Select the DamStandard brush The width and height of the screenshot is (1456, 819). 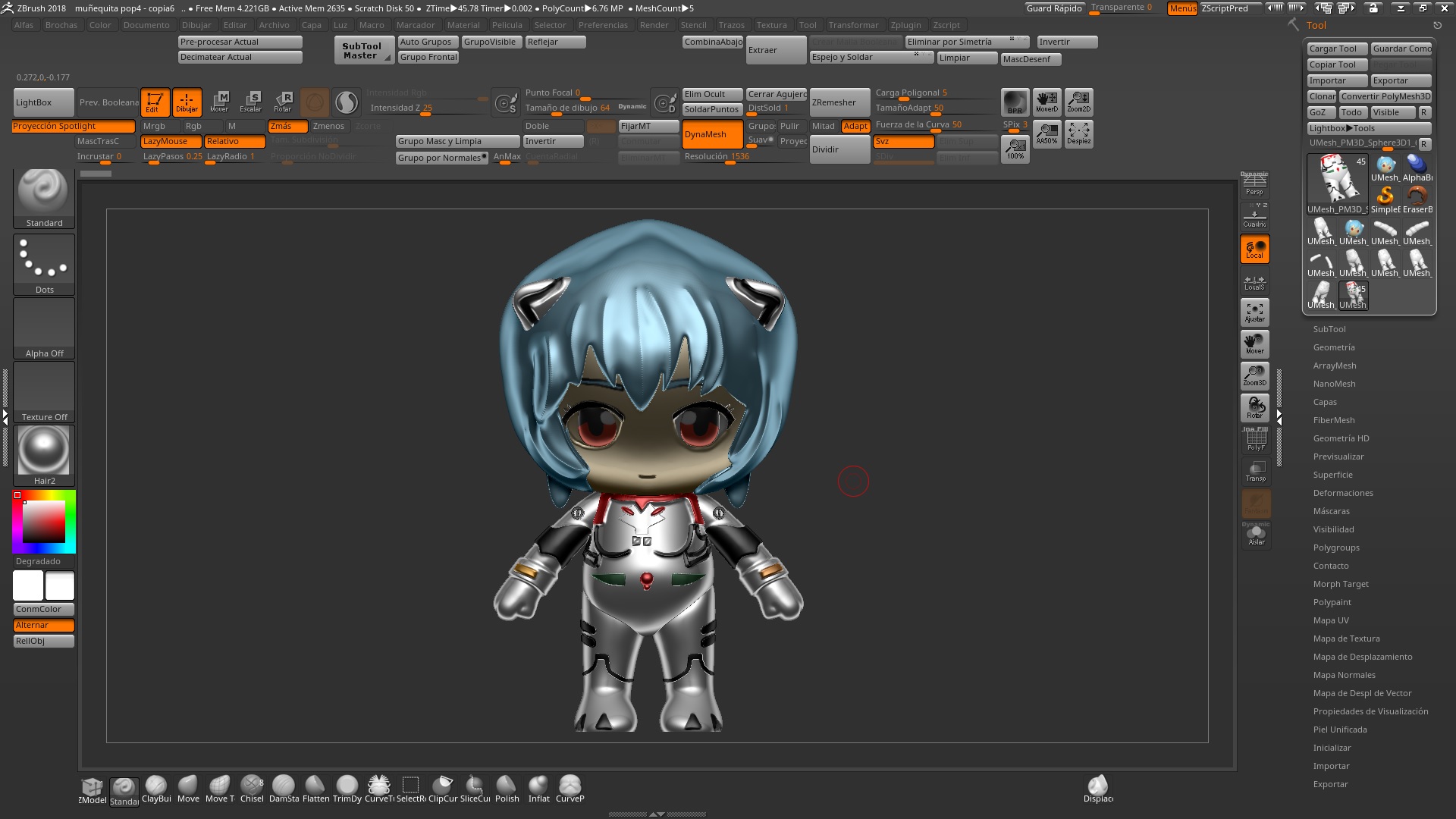284,789
